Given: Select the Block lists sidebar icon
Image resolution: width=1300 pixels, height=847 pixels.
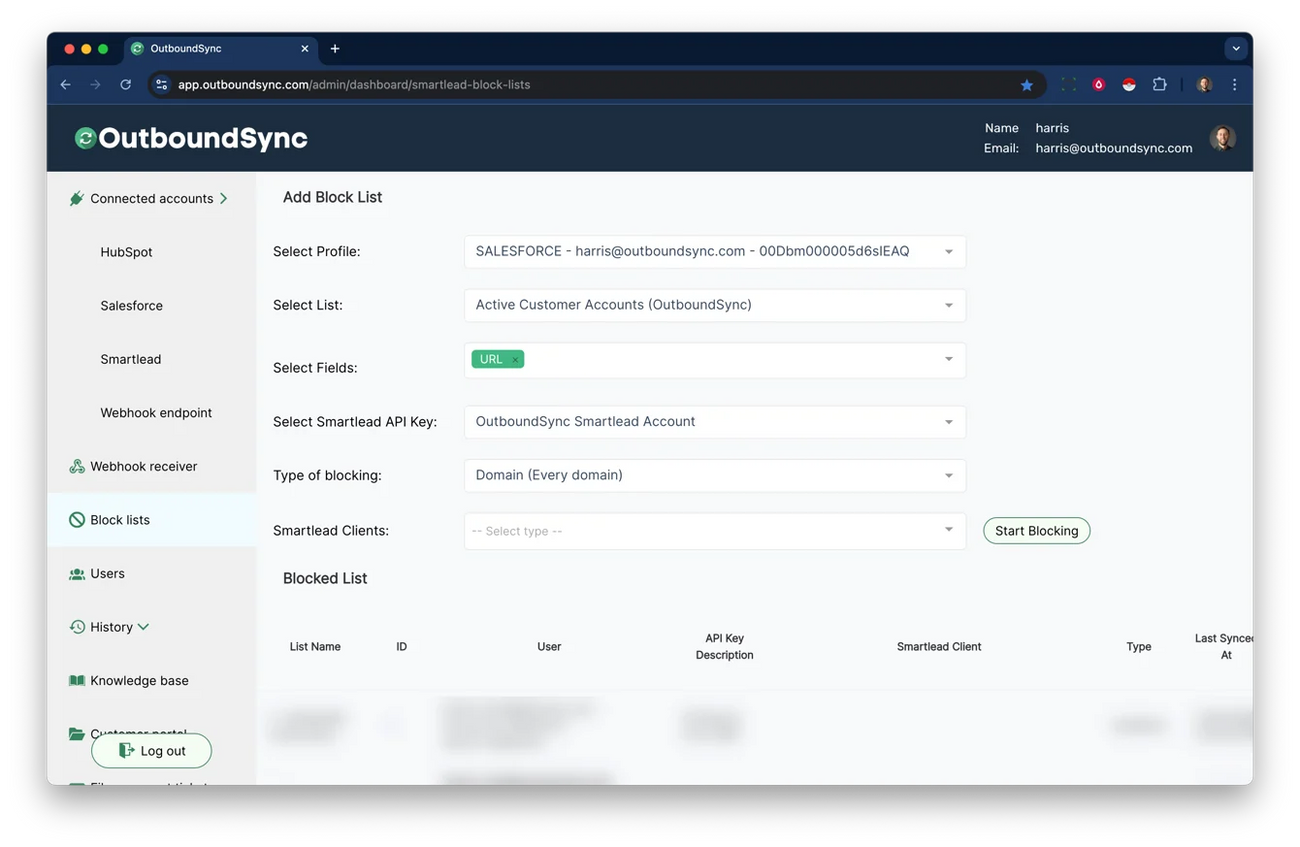Looking at the screenshot, I should 76,519.
